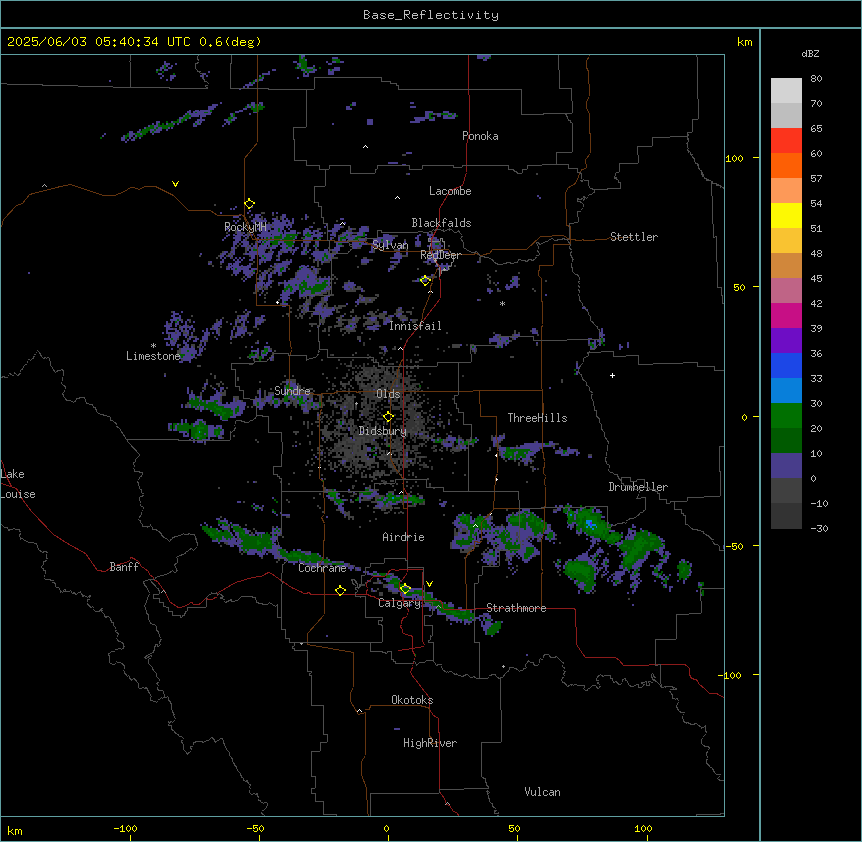Click the yellow V marker east of Calgary
The height and width of the screenshot is (842, 862).
tap(429, 584)
